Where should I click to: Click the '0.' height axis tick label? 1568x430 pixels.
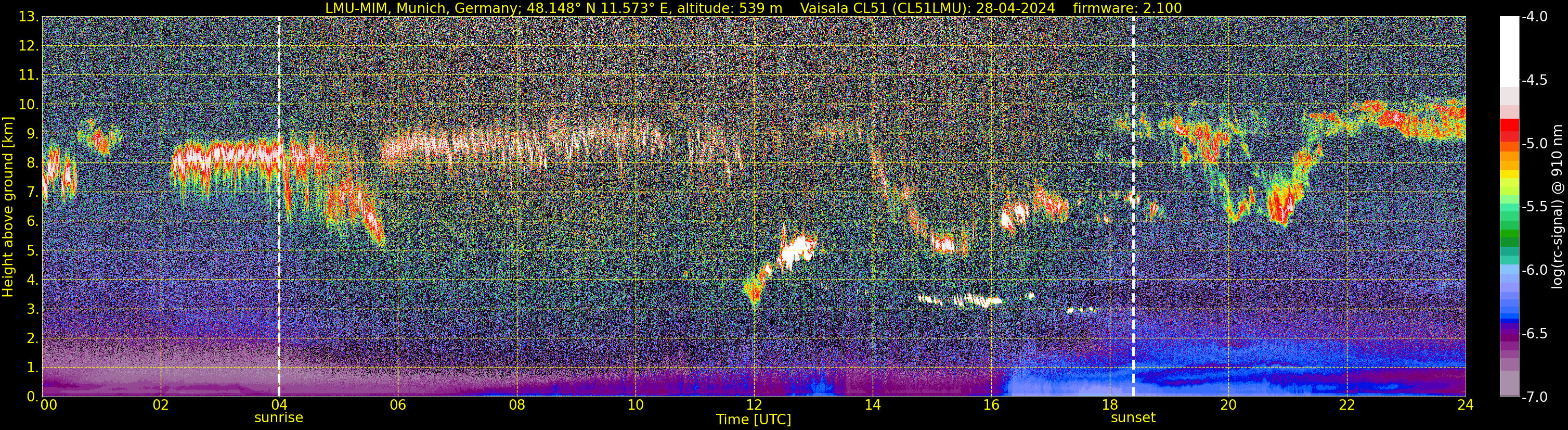32,396
